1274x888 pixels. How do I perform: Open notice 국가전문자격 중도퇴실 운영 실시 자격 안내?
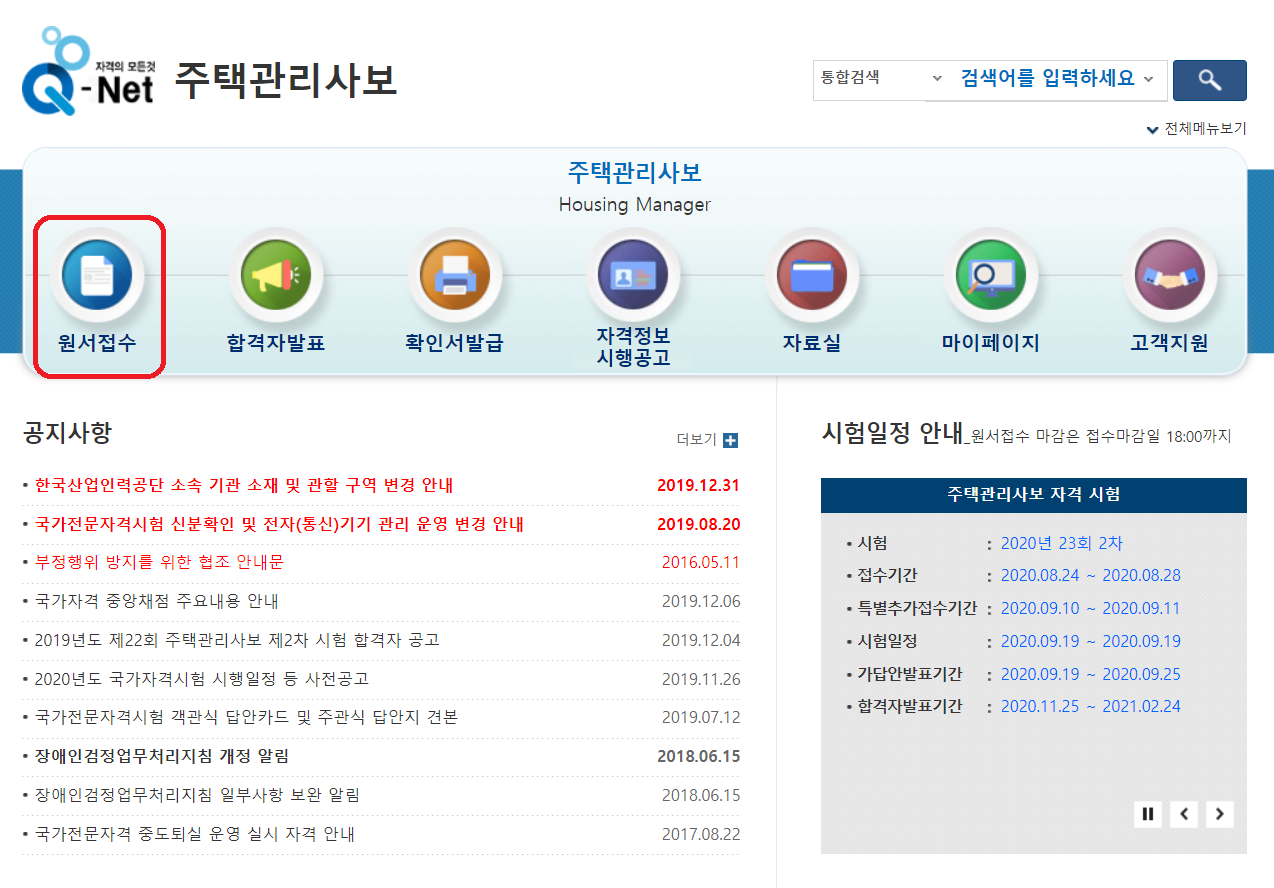194,834
